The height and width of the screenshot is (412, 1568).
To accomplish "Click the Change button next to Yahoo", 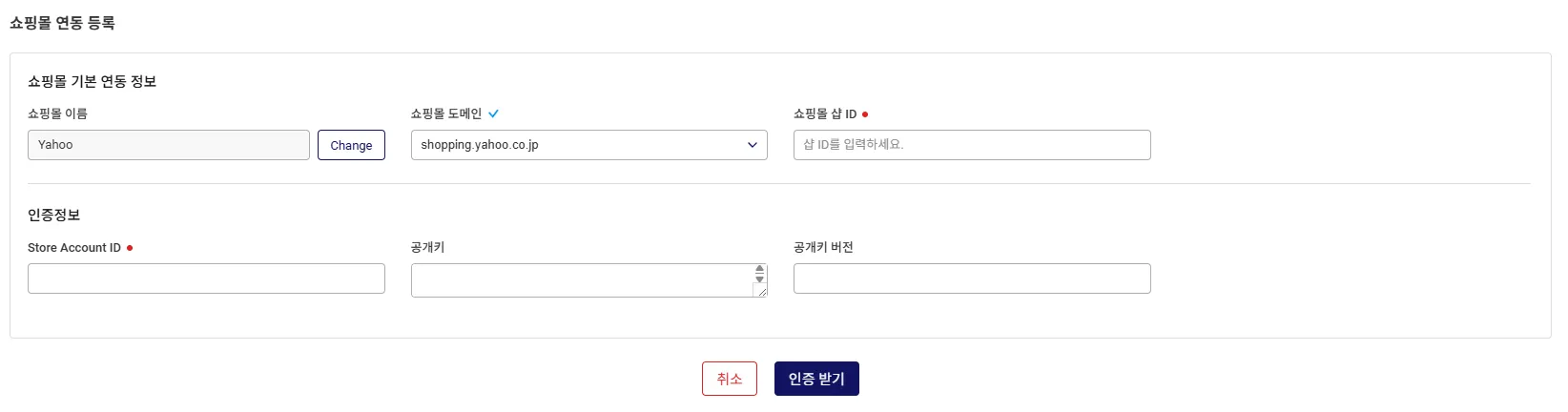I will pos(351,145).
